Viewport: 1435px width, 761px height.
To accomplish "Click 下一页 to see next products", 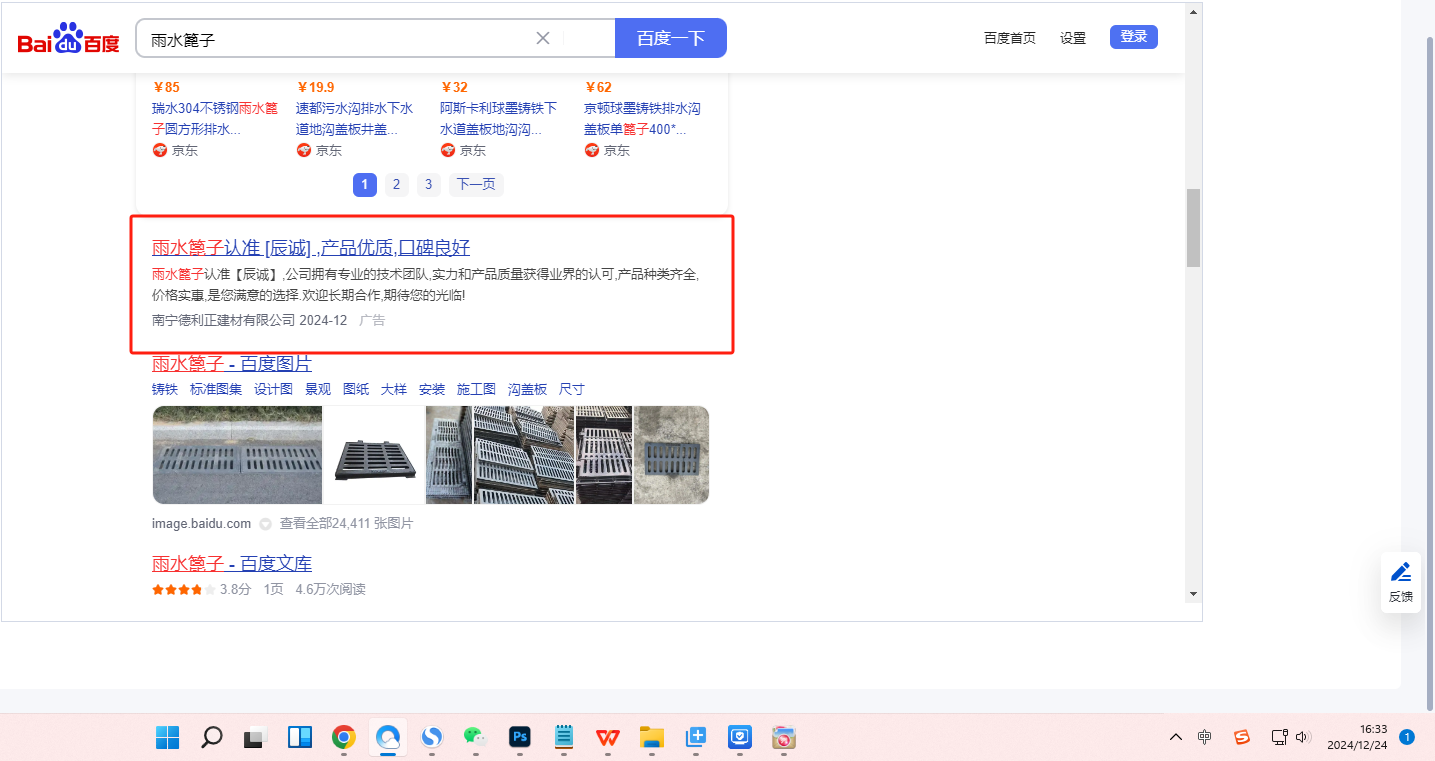I will 476,184.
